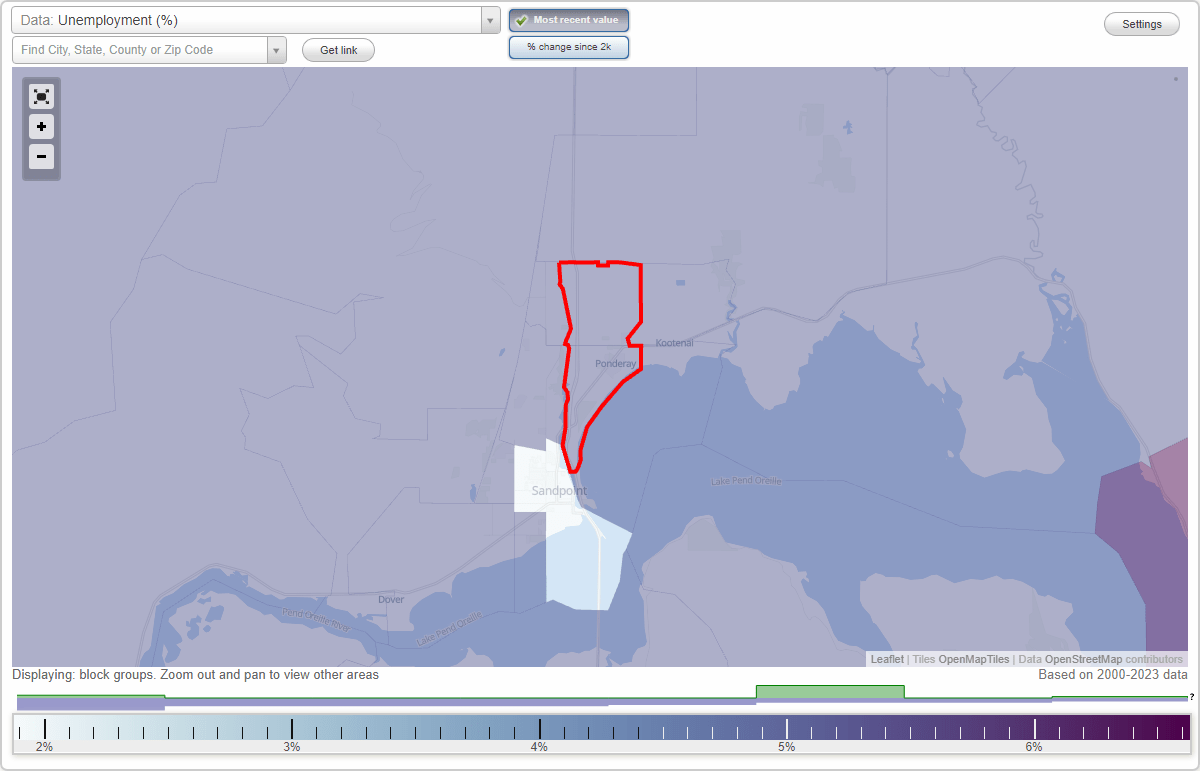The width and height of the screenshot is (1200, 771).
Task: Enable the Most recent value option
Action: coord(569,20)
